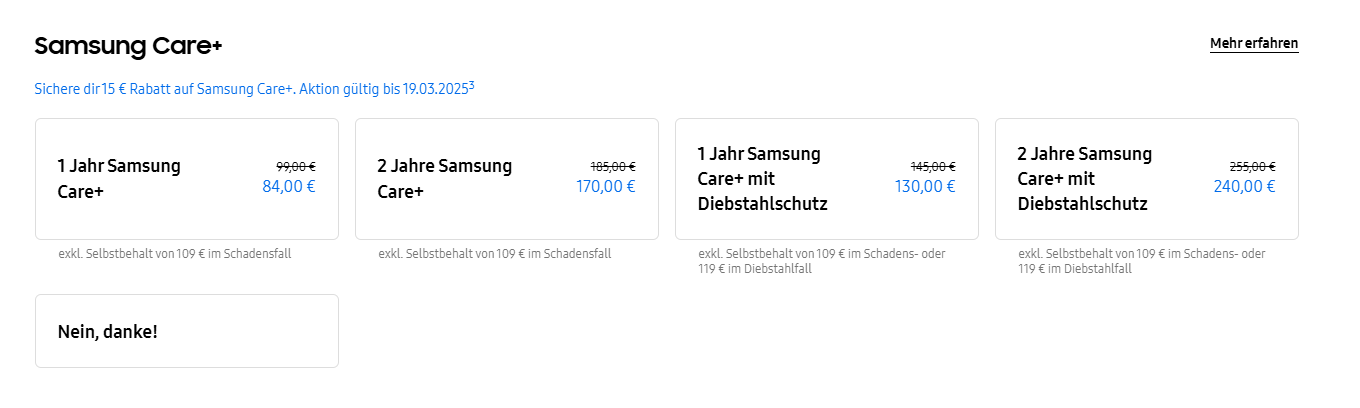Click the crossed-out 255,00 € price
Image resolution: width=1360 pixels, height=408 pixels.
[x=1252, y=167]
